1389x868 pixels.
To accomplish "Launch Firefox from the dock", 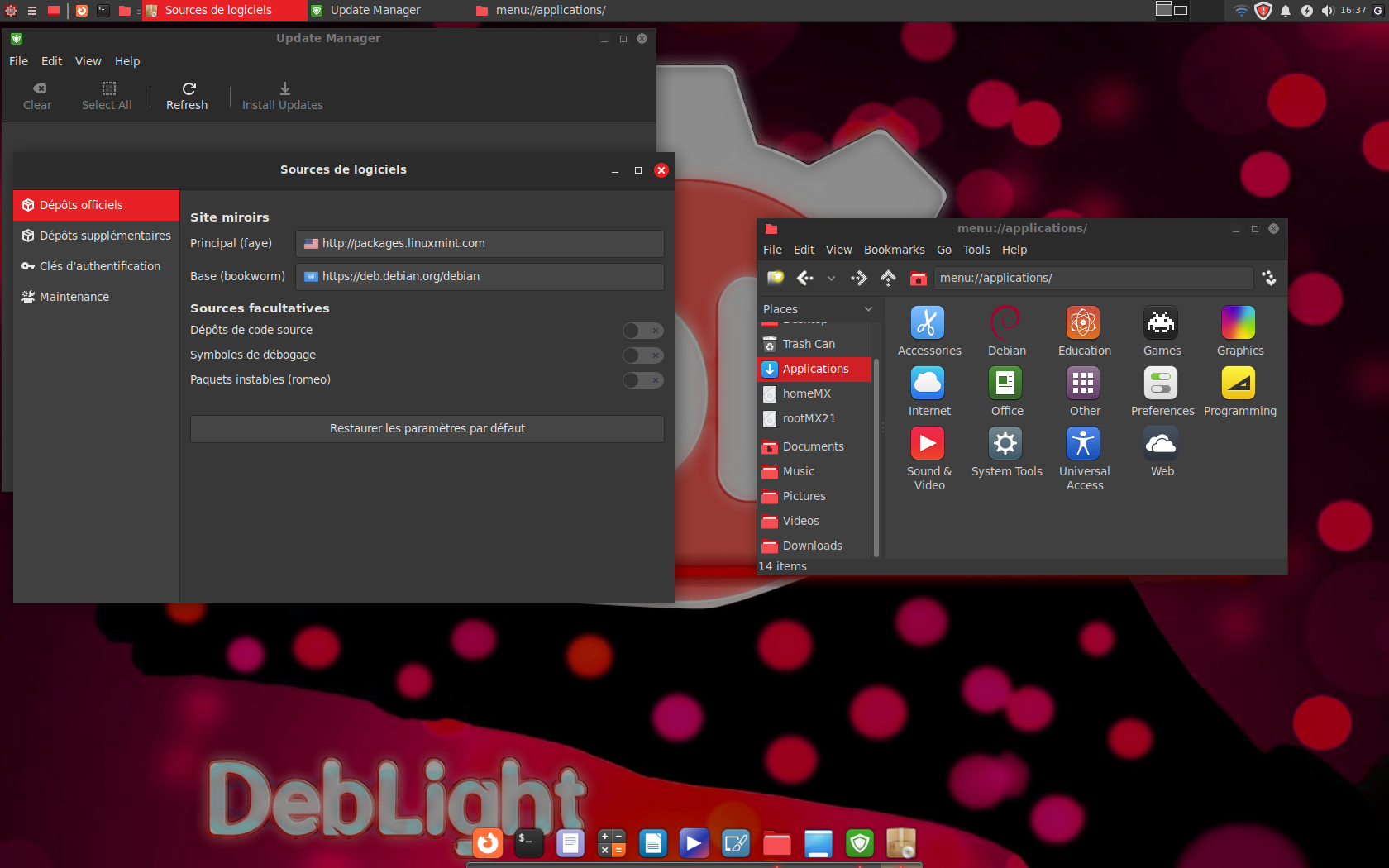I will coord(488,843).
